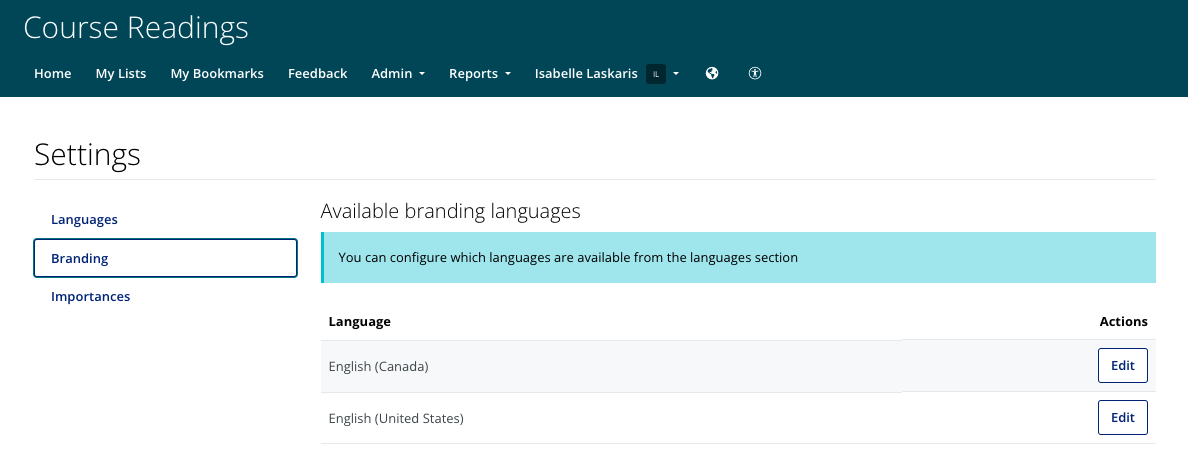Click the English (Canada) row text

tap(378, 367)
